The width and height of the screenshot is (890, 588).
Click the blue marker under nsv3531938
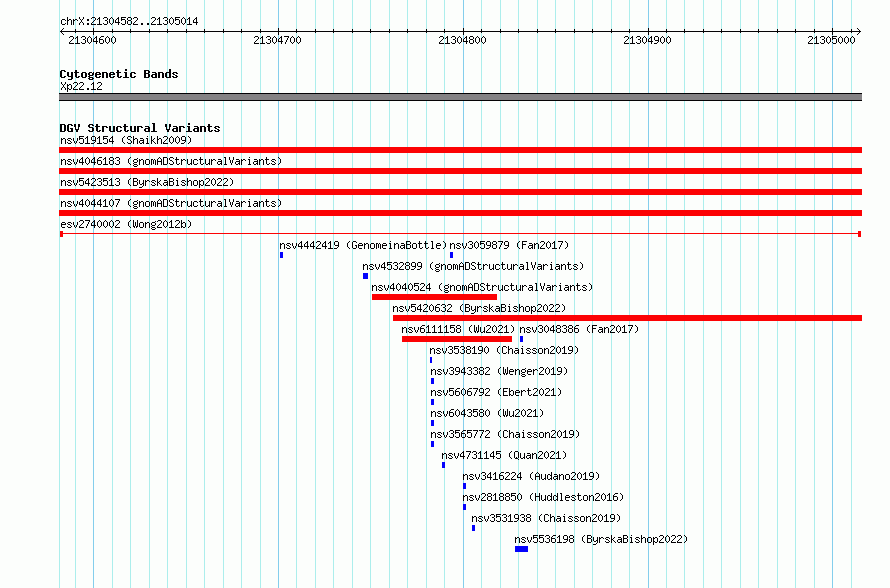[x=473, y=528]
